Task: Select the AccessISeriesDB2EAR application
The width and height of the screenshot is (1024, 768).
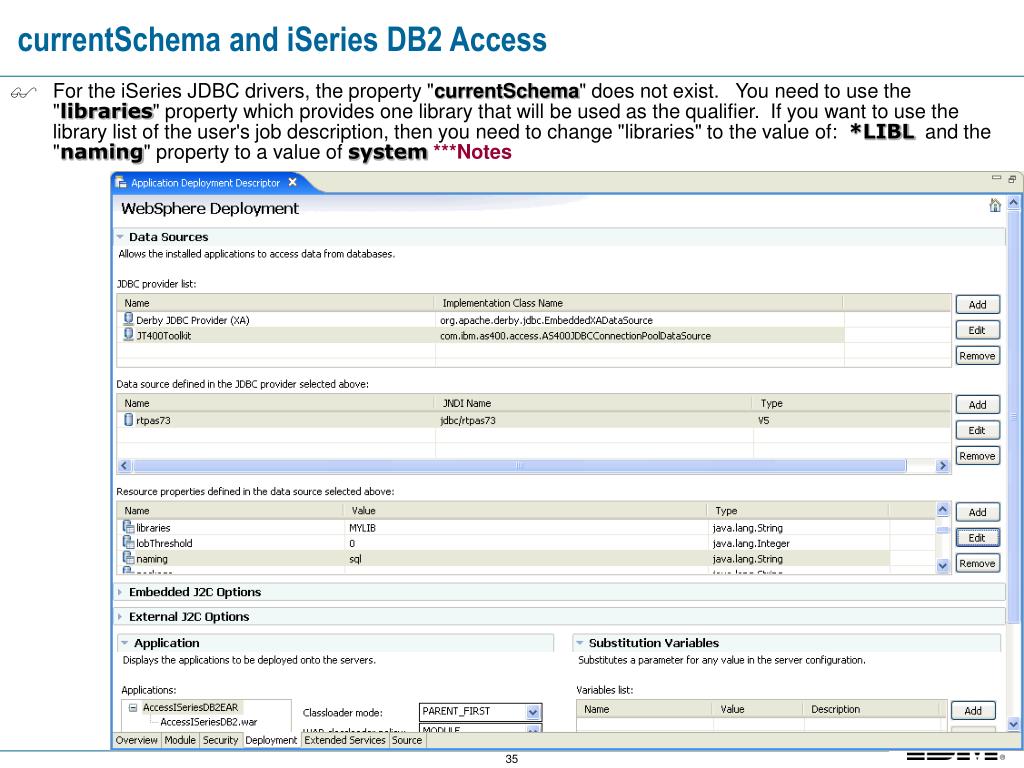Action: pos(191,707)
